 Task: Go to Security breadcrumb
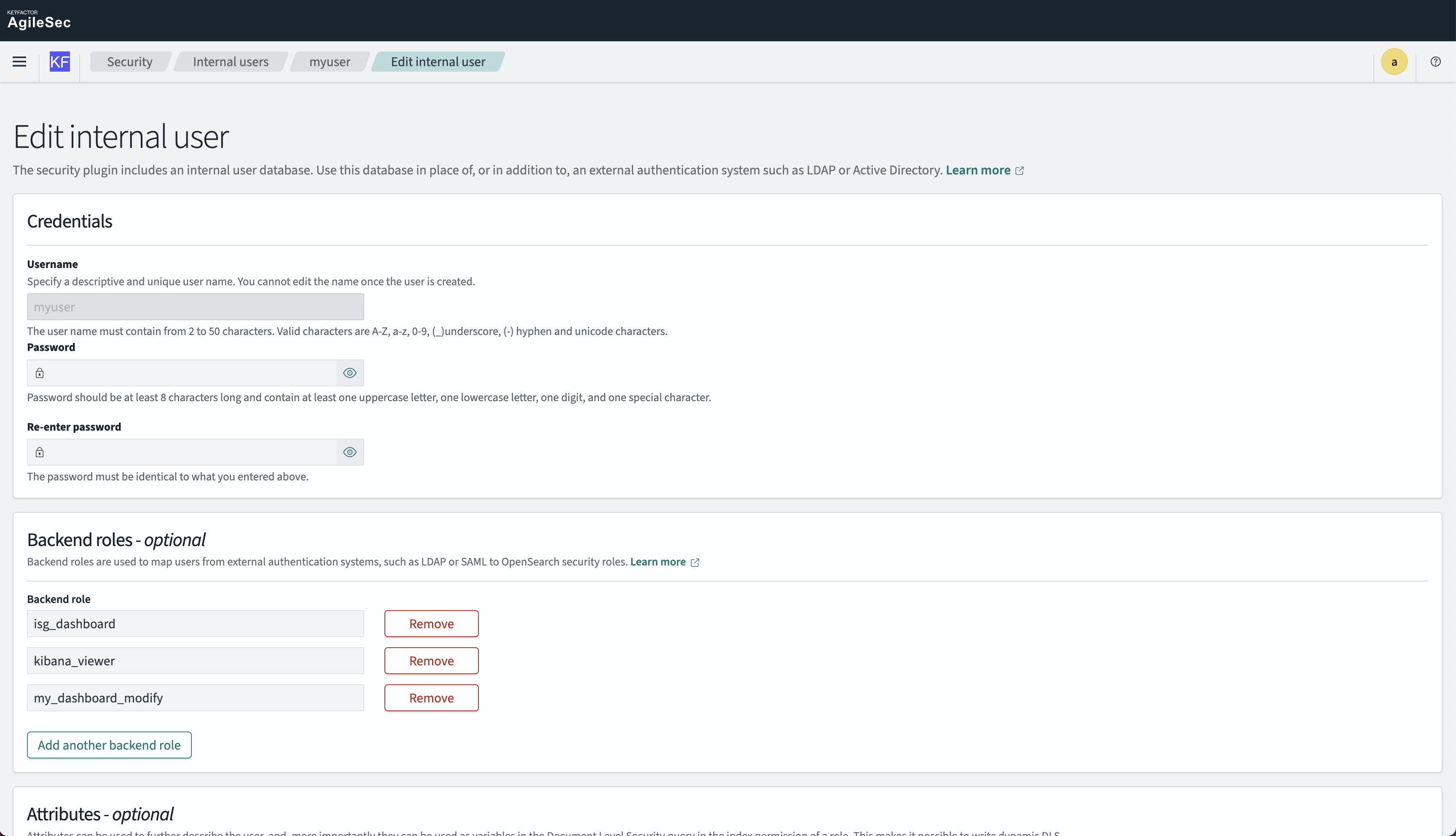pyautogui.click(x=129, y=62)
